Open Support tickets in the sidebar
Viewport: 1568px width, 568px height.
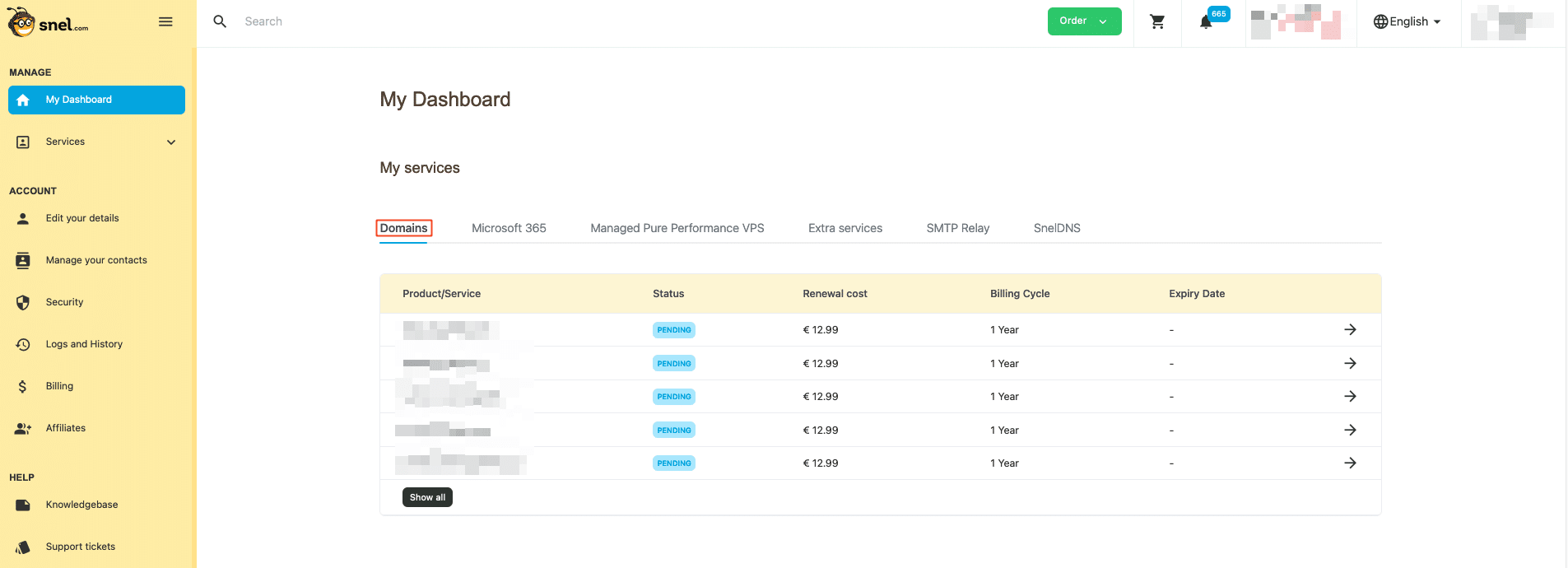pos(80,547)
